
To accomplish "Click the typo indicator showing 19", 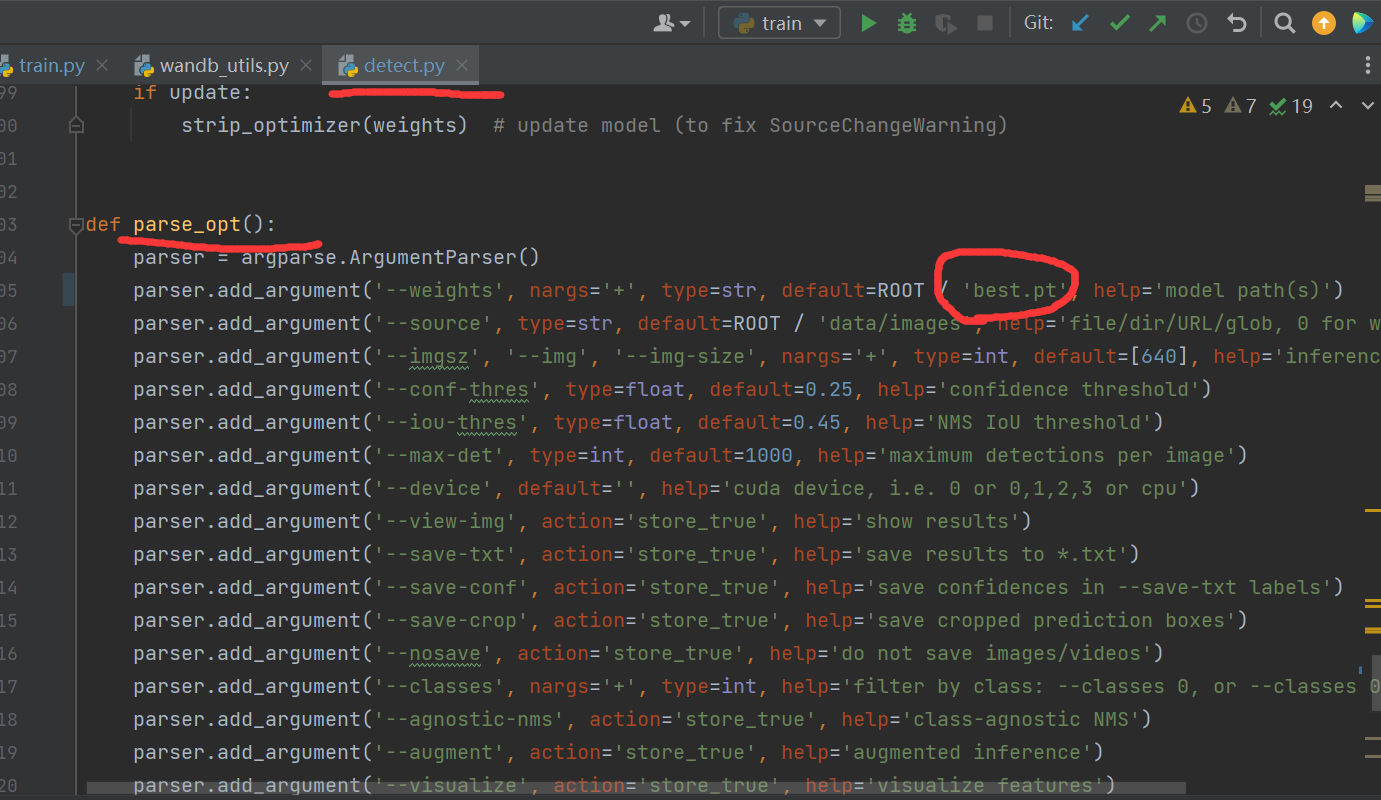I will [x=1291, y=106].
